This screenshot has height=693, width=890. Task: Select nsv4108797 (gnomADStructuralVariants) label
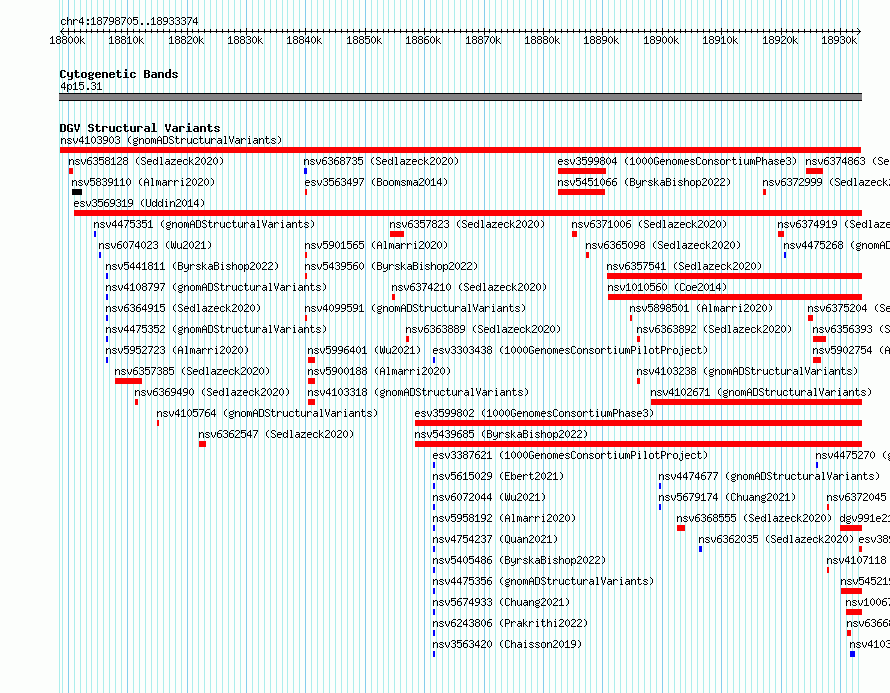(x=216, y=287)
